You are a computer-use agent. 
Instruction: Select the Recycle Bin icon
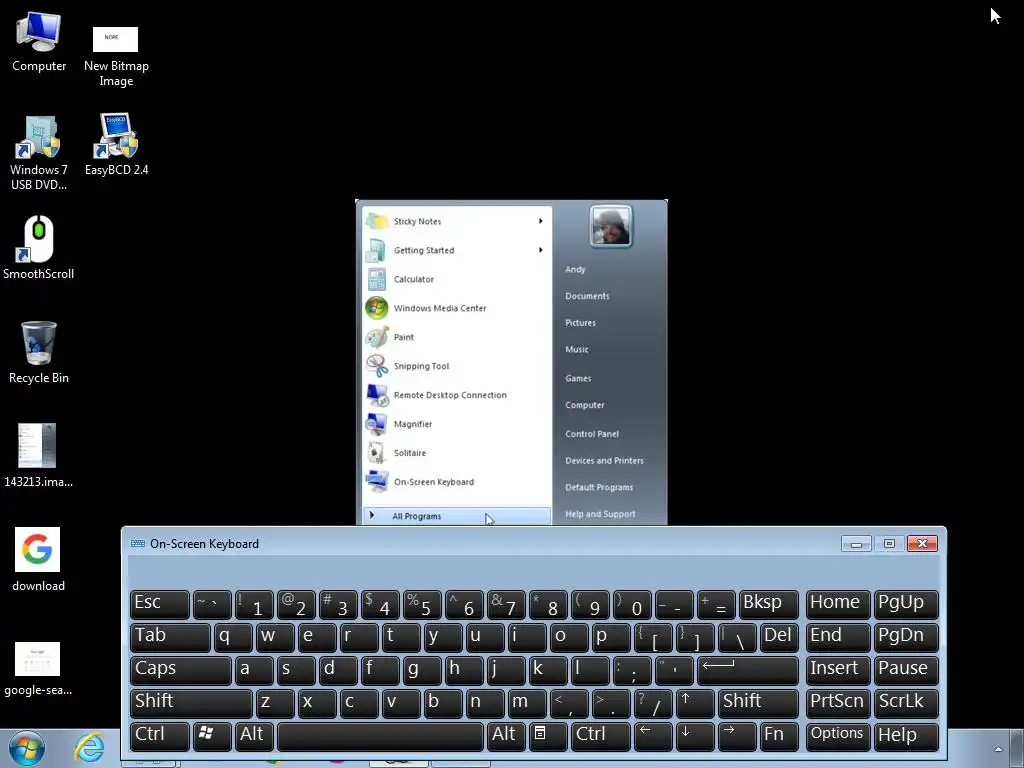pos(39,353)
